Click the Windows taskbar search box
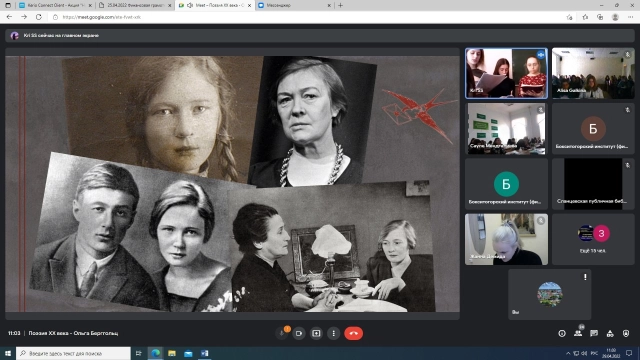This screenshot has width=640, height=360. [x=73, y=353]
